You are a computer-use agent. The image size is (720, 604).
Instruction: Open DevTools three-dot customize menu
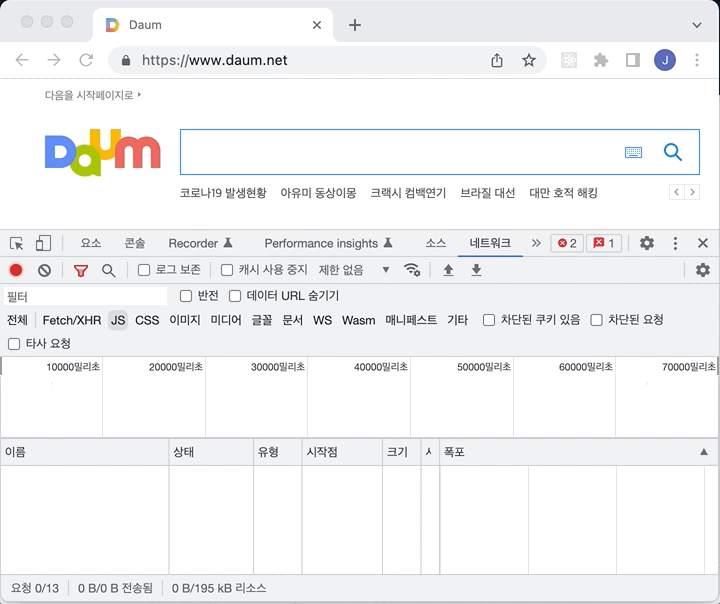(x=675, y=243)
